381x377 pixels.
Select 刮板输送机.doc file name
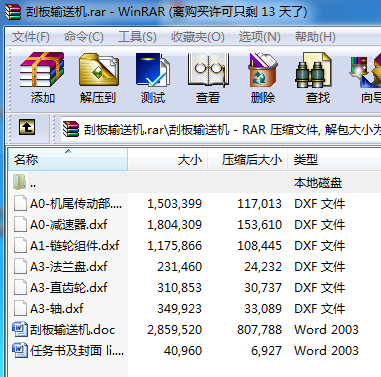pyautogui.click(x=72, y=329)
